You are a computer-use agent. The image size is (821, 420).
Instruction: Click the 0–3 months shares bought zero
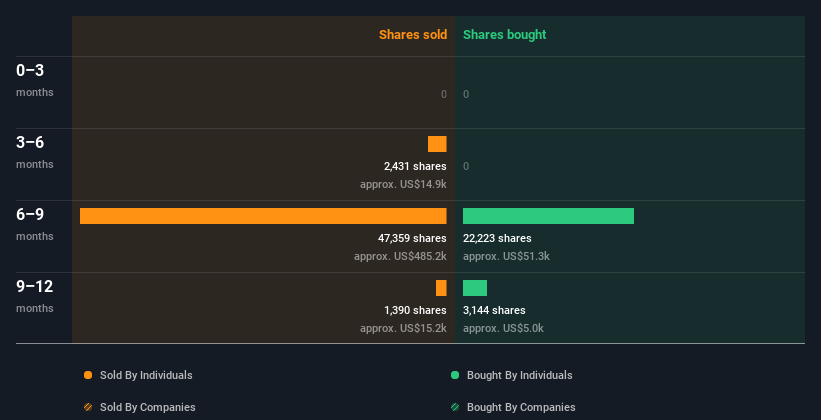[466, 94]
